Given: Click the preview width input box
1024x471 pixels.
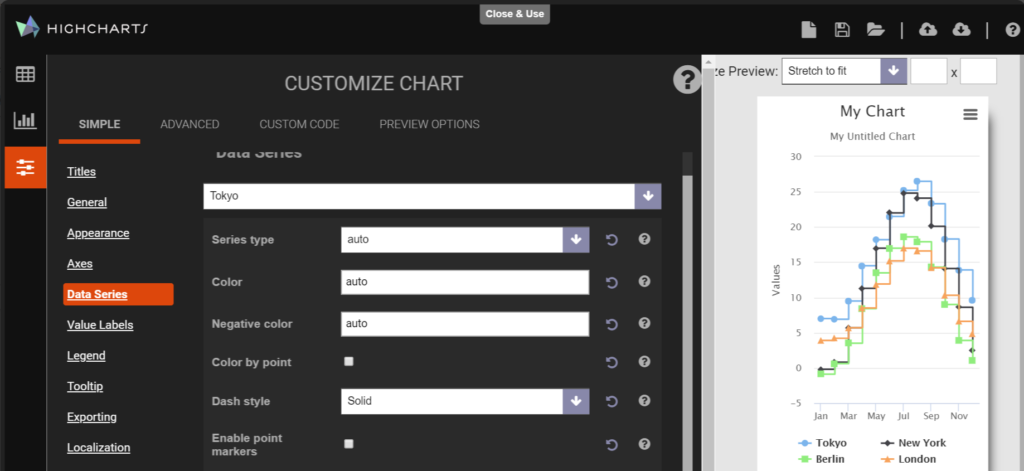Looking at the screenshot, I should [x=929, y=71].
